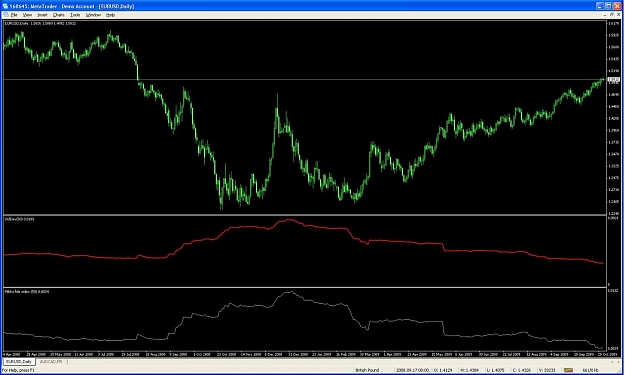Image resolution: width=625 pixels, height=375 pixels.
Task: Minimize the MetaTrader main window
Action: (x=600, y=6)
